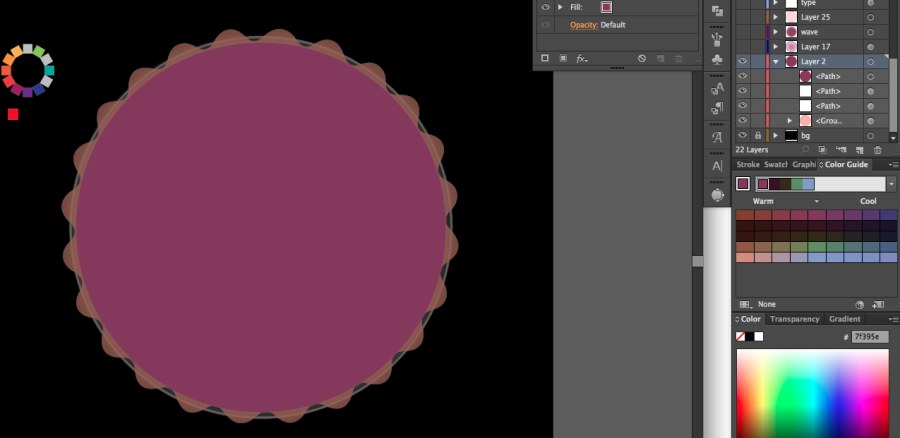Pick a color from the spectrum bar

click(x=812, y=393)
